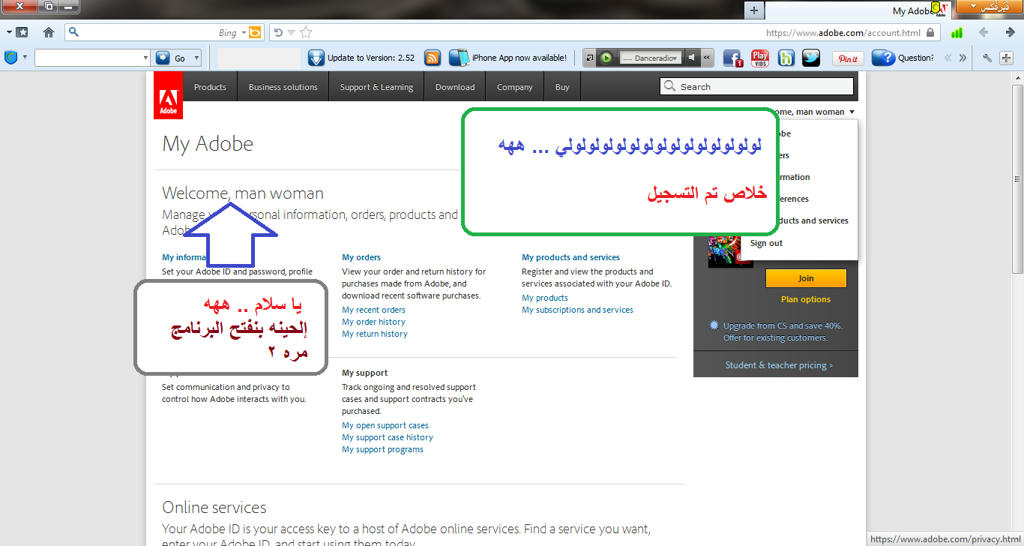Click the padlock icon in address bar
Viewport: 1024px width, 546px height.
coord(930,32)
